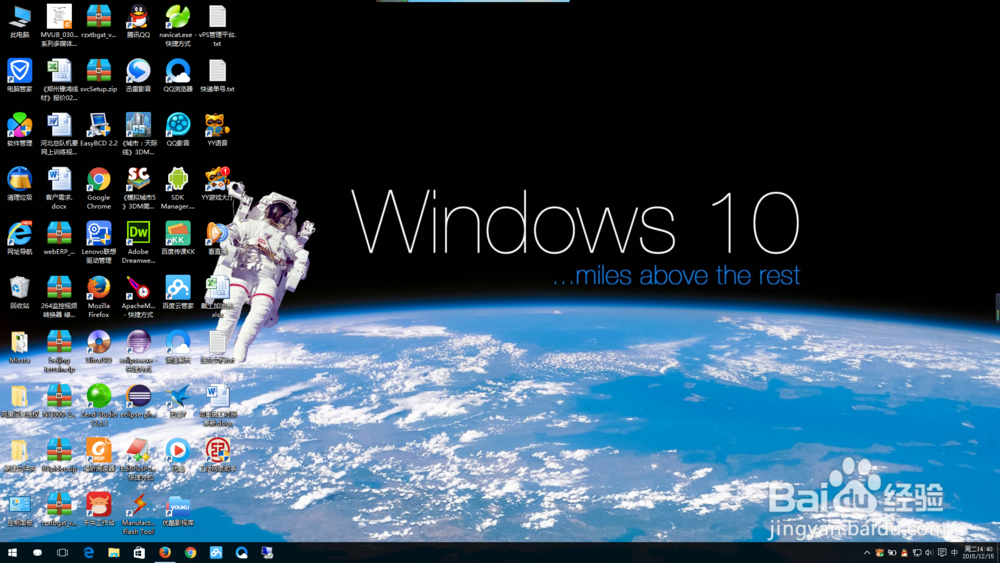Open QQ browser icon in taskbar
The height and width of the screenshot is (563, 1000).
[x=241, y=553]
